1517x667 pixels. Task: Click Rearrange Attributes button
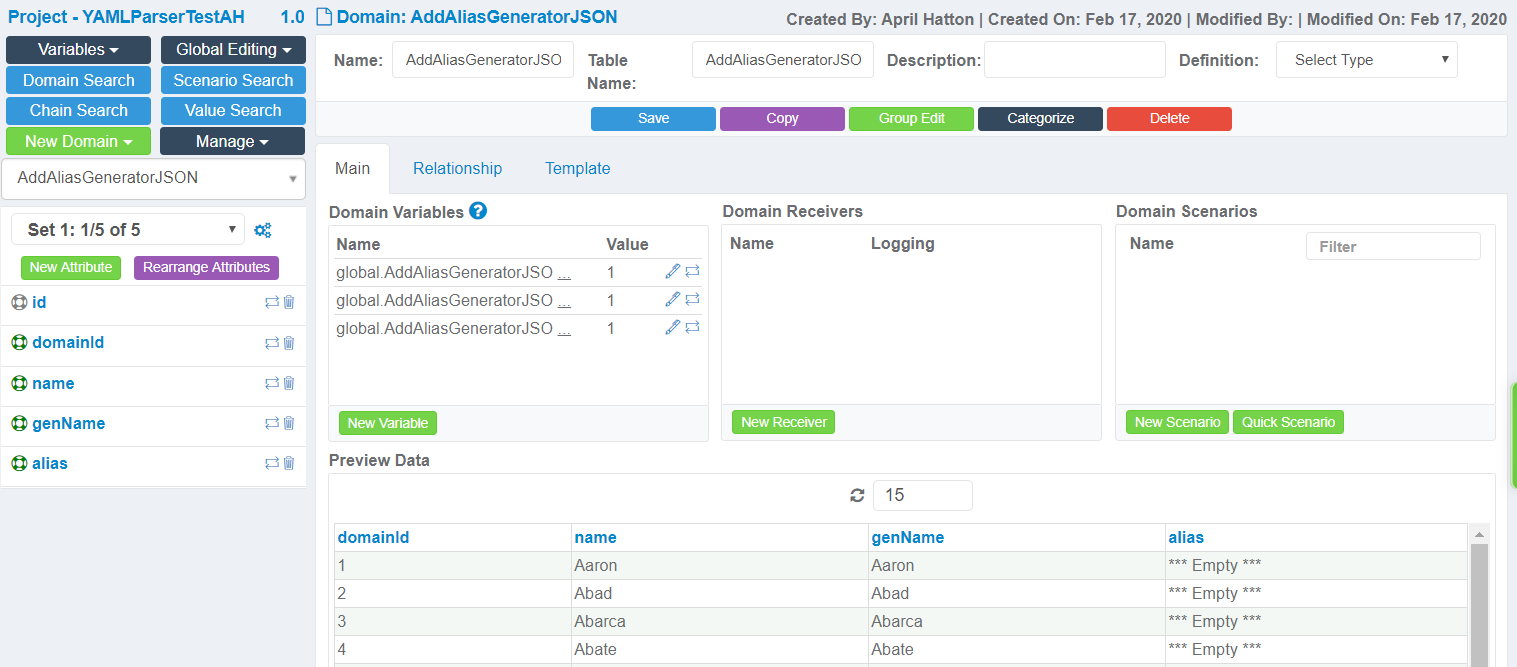(x=206, y=267)
